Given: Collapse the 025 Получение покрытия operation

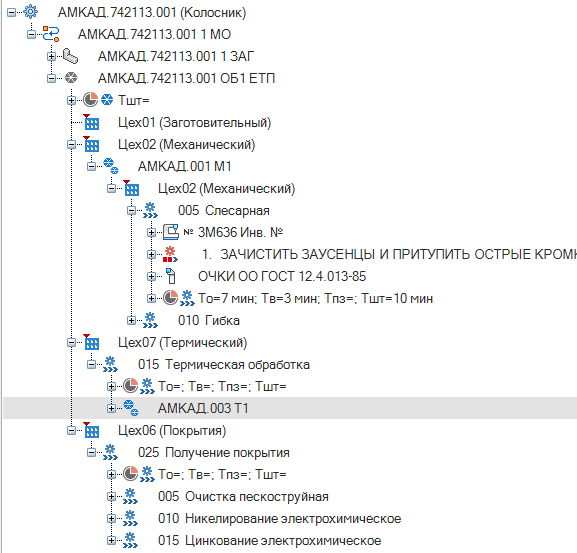Looking at the screenshot, I should 91,453.
